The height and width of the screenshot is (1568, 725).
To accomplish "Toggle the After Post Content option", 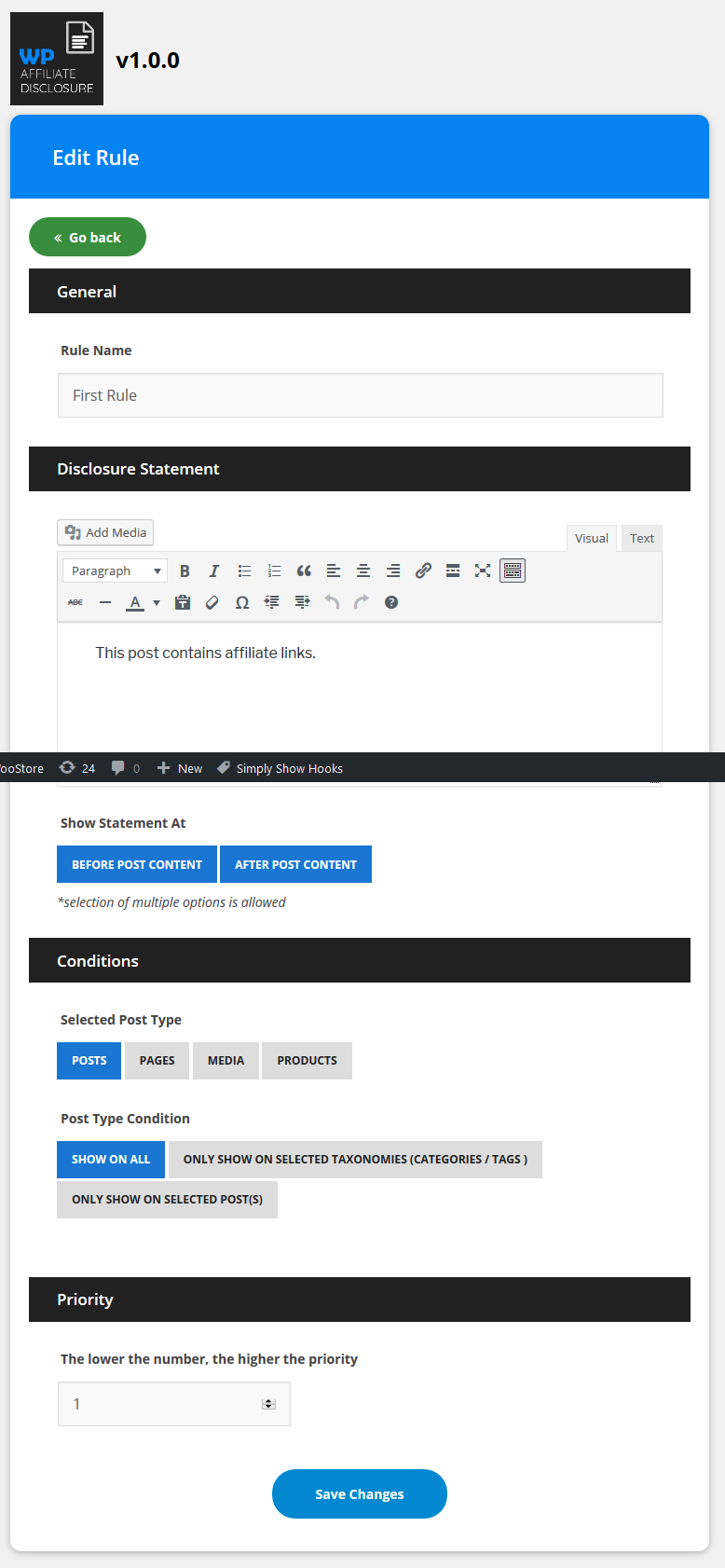I will coord(295,865).
